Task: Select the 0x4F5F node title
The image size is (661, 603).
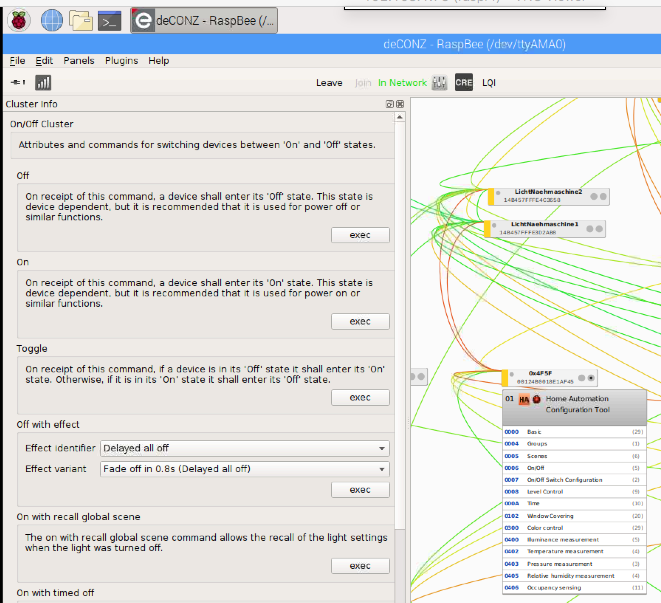Action: 540,373
